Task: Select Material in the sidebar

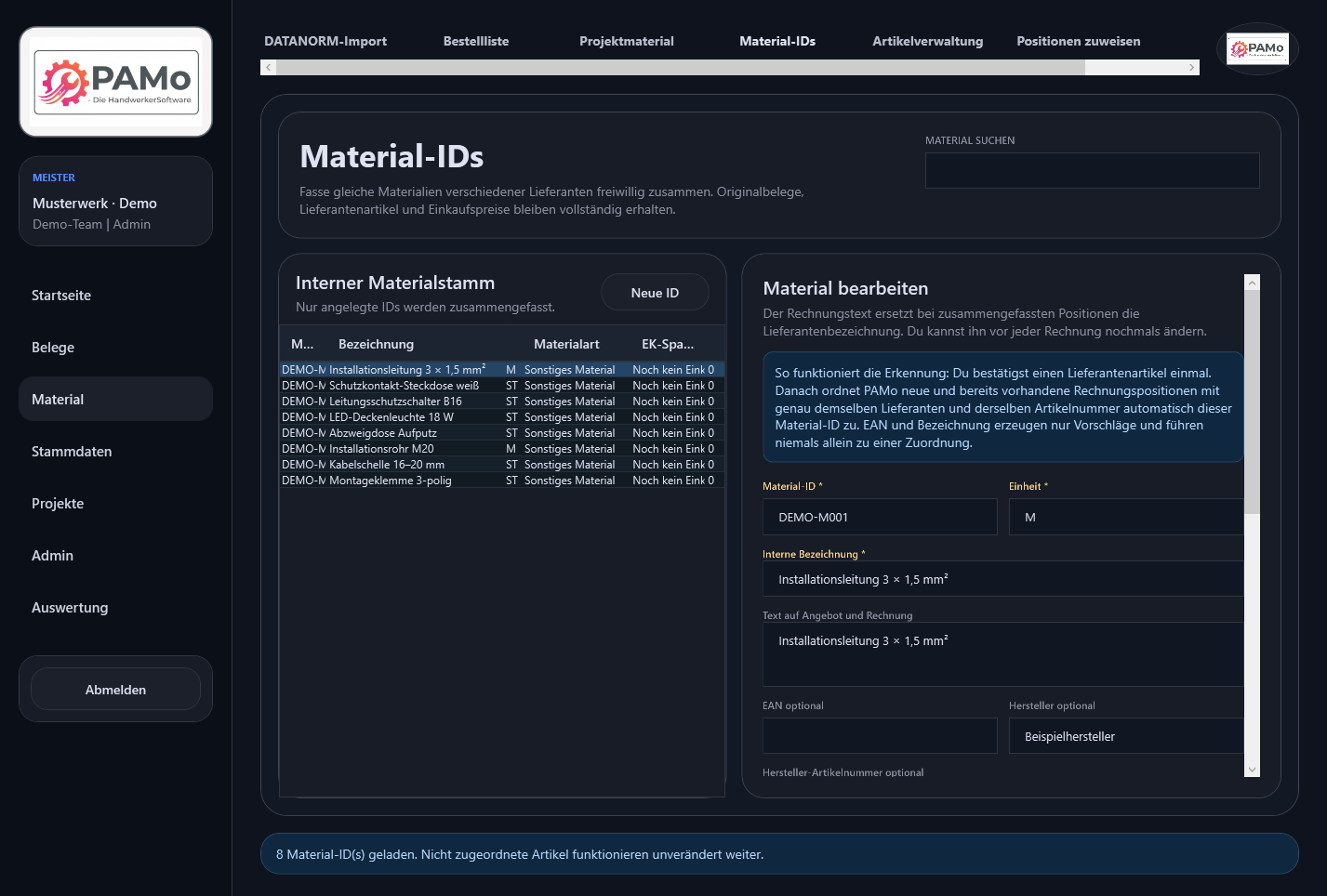Action: (115, 399)
